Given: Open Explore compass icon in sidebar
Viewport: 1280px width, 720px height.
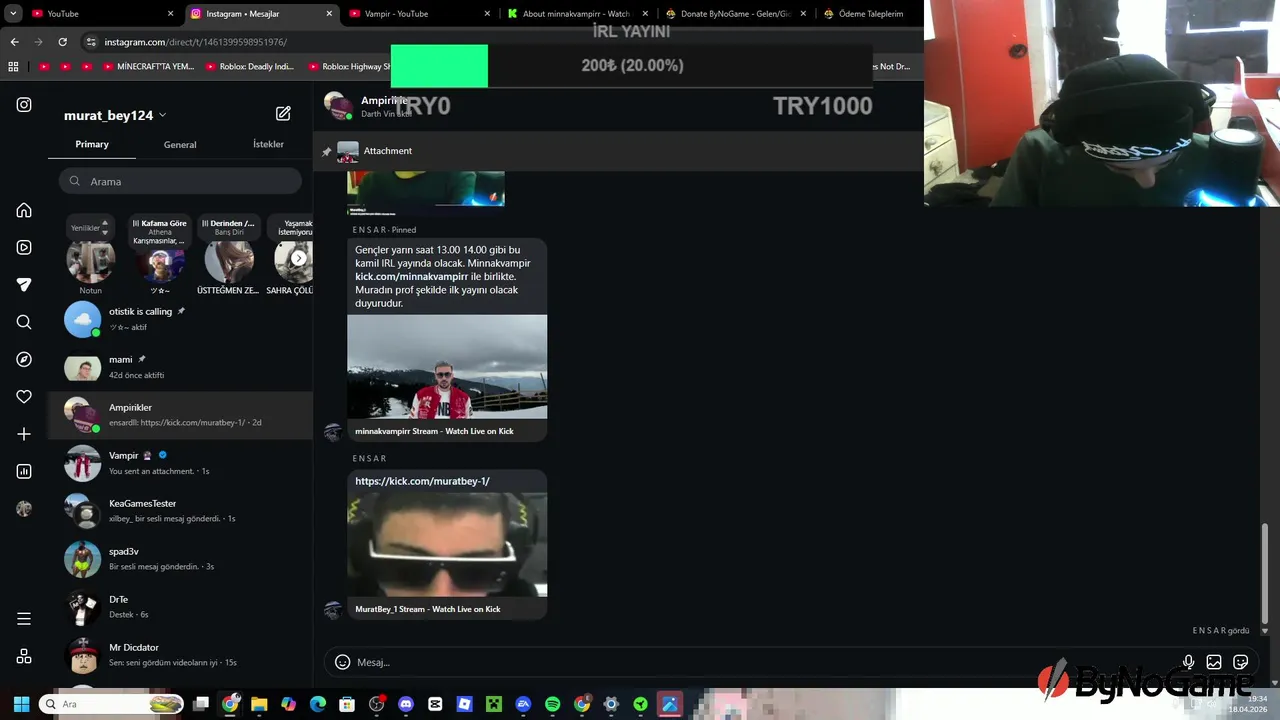Looking at the screenshot, I should pos(24,359).
